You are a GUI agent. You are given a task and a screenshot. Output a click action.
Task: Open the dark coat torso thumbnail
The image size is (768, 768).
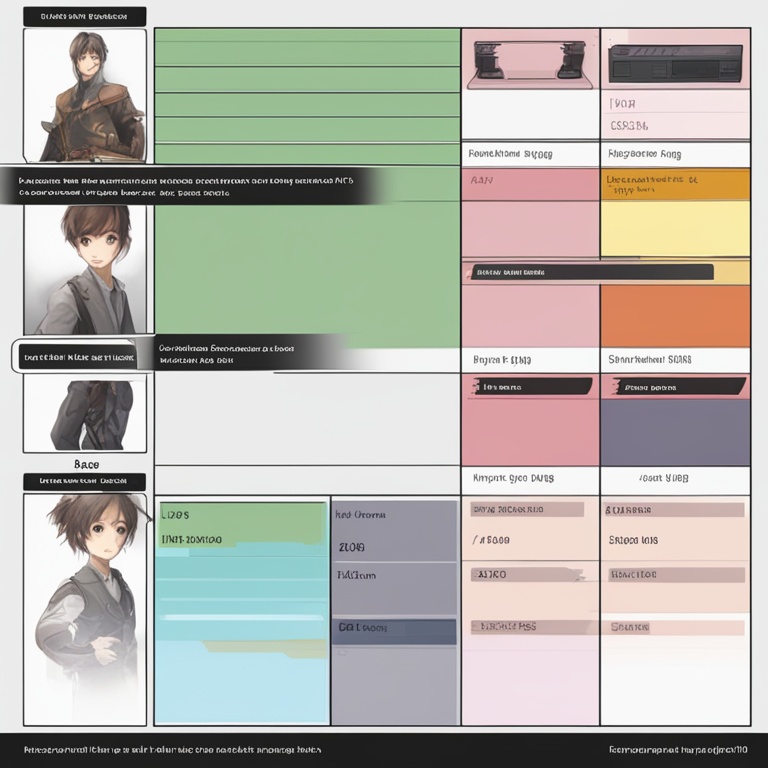pos(85,414)
